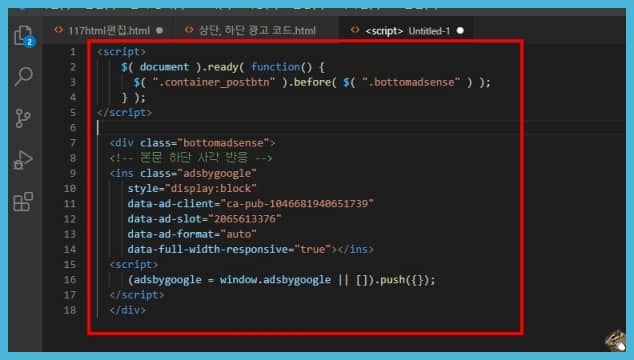Image resolution: width=634 pixels, height=360 pixels.
Task: Click the closing </script> tag on line 5
Action: click(125, 112)
